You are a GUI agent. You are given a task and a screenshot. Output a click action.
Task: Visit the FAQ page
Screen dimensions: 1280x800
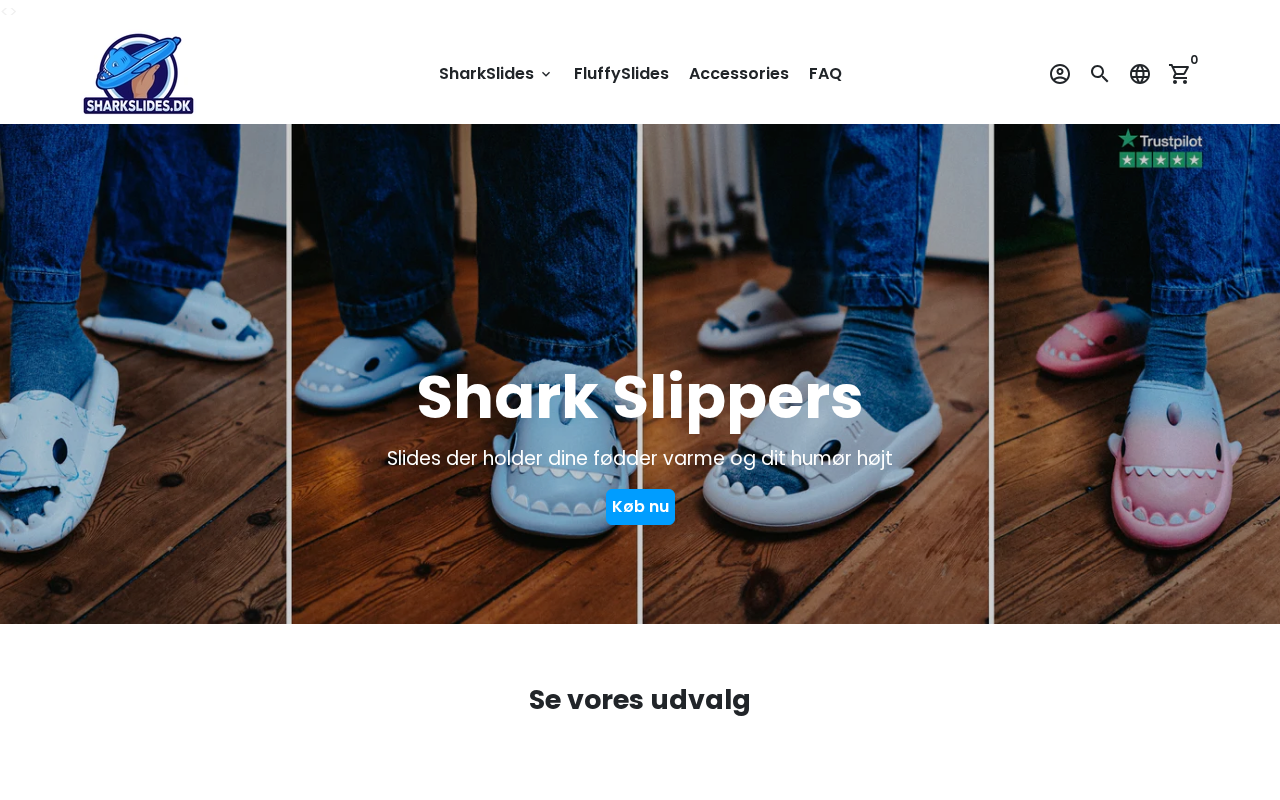click(x=825, y=74)
